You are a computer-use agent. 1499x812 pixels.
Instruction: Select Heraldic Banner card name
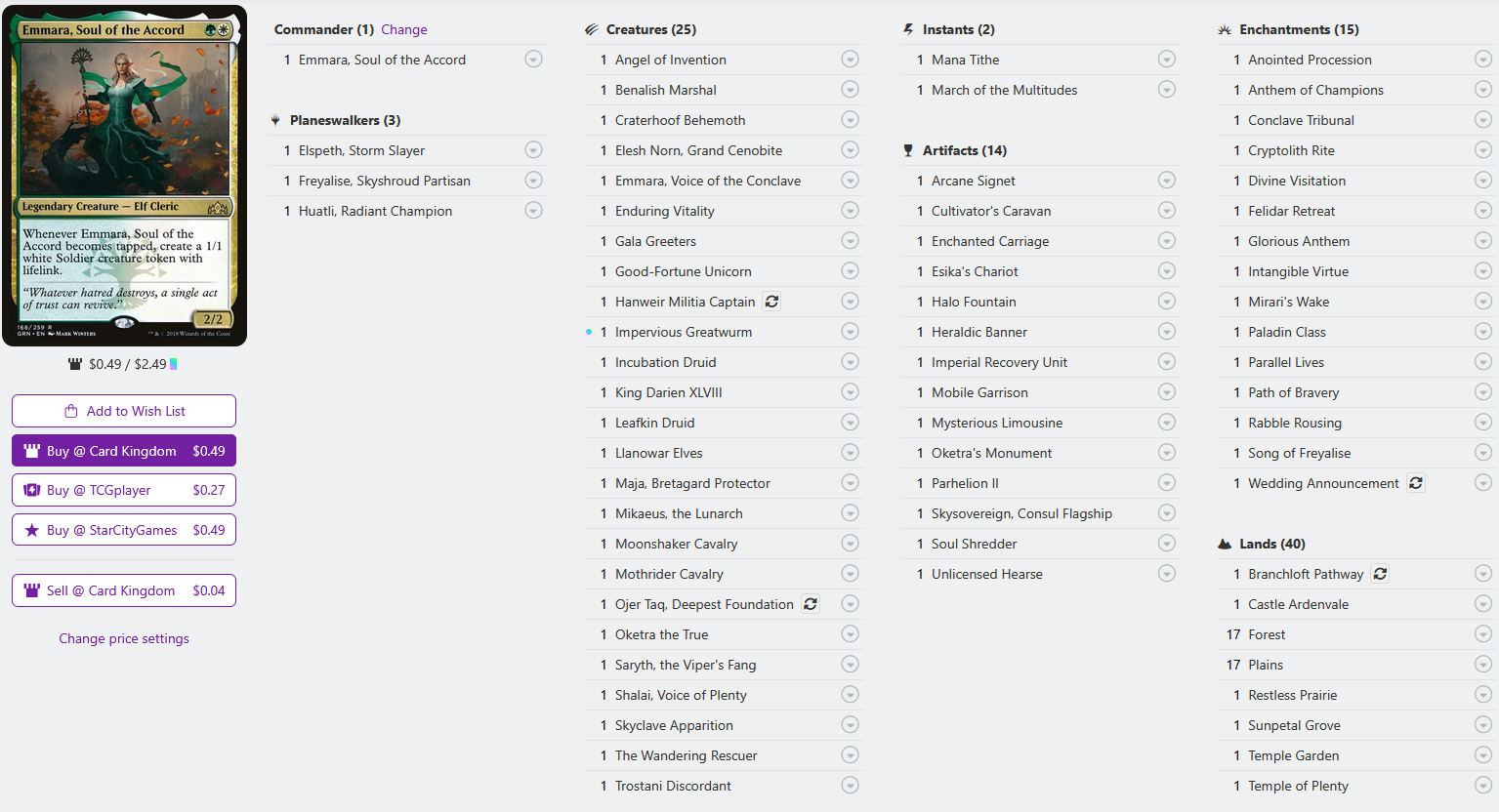[979, 332]
